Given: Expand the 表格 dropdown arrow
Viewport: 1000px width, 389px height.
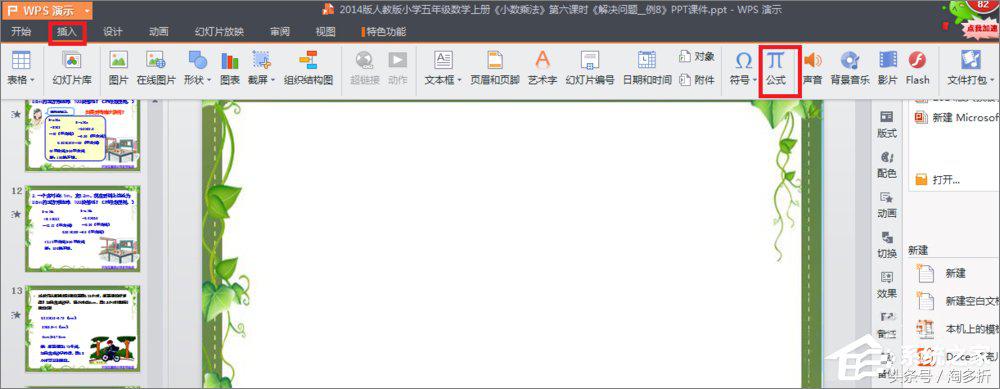Looking at the screenshot, I should click(32, 80).
